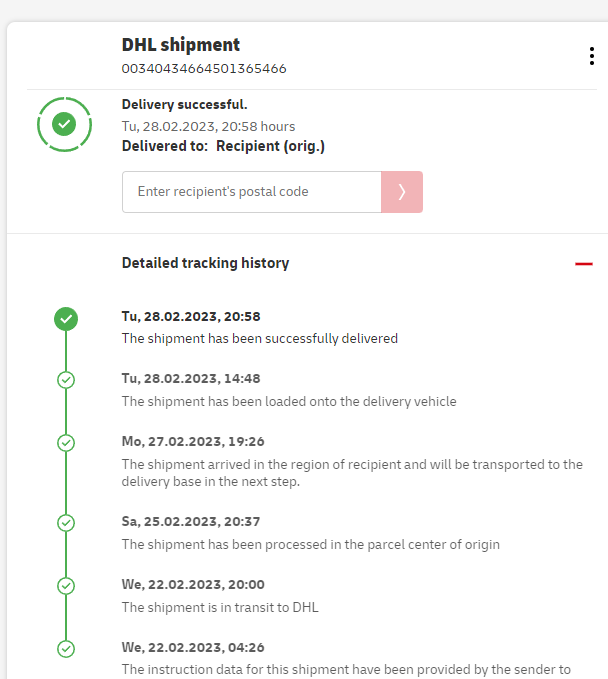
Task: Click the 'loaded onto the delivery vehicle' entry
Action: [x=288, y=401]
